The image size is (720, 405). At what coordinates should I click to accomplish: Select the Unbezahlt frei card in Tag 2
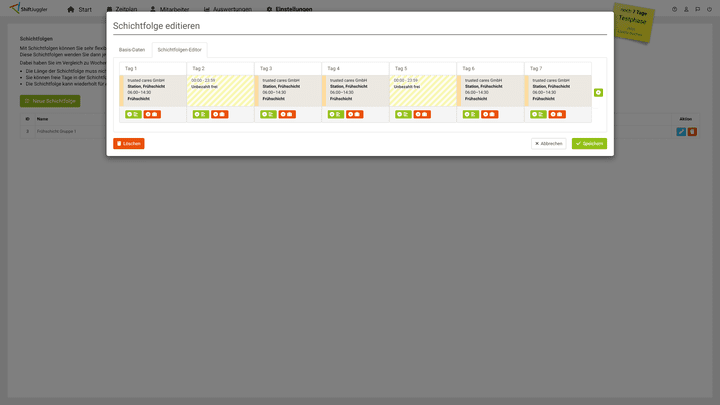click(x=220, y=90)
